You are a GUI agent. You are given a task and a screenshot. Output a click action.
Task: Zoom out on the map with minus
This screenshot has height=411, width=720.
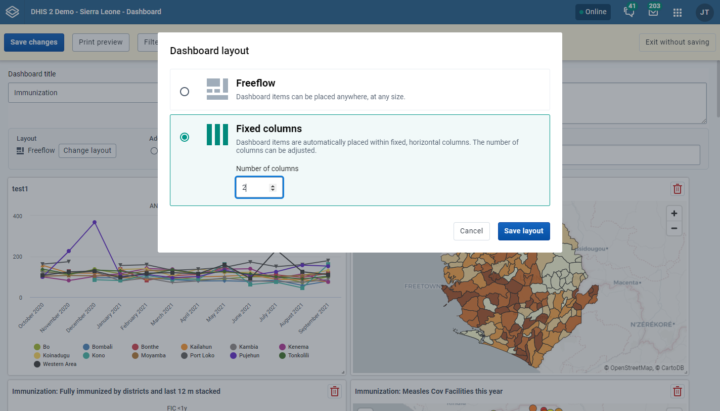(674, 228)
